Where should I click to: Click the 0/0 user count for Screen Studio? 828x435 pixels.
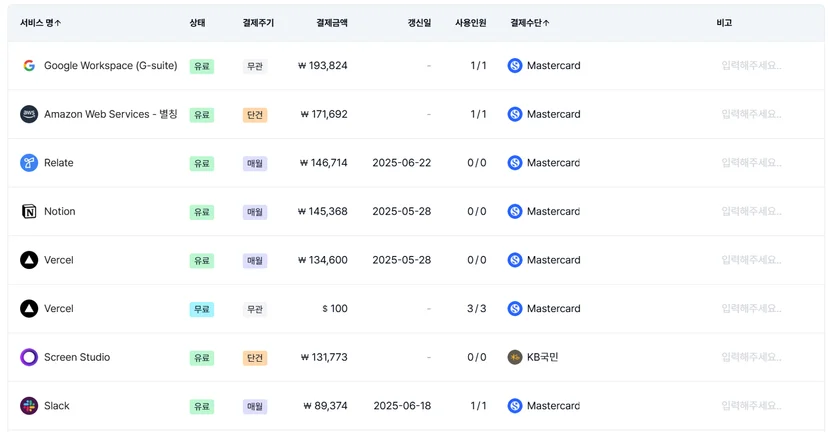477,357
